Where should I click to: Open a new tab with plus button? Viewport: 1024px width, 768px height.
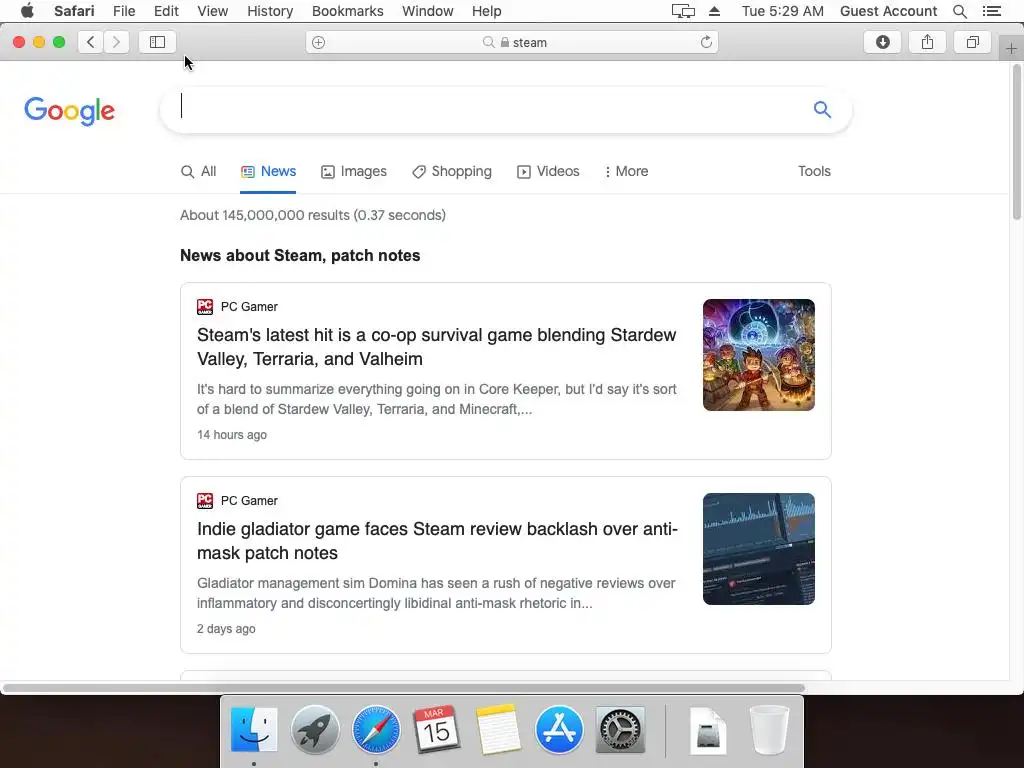1011,48
